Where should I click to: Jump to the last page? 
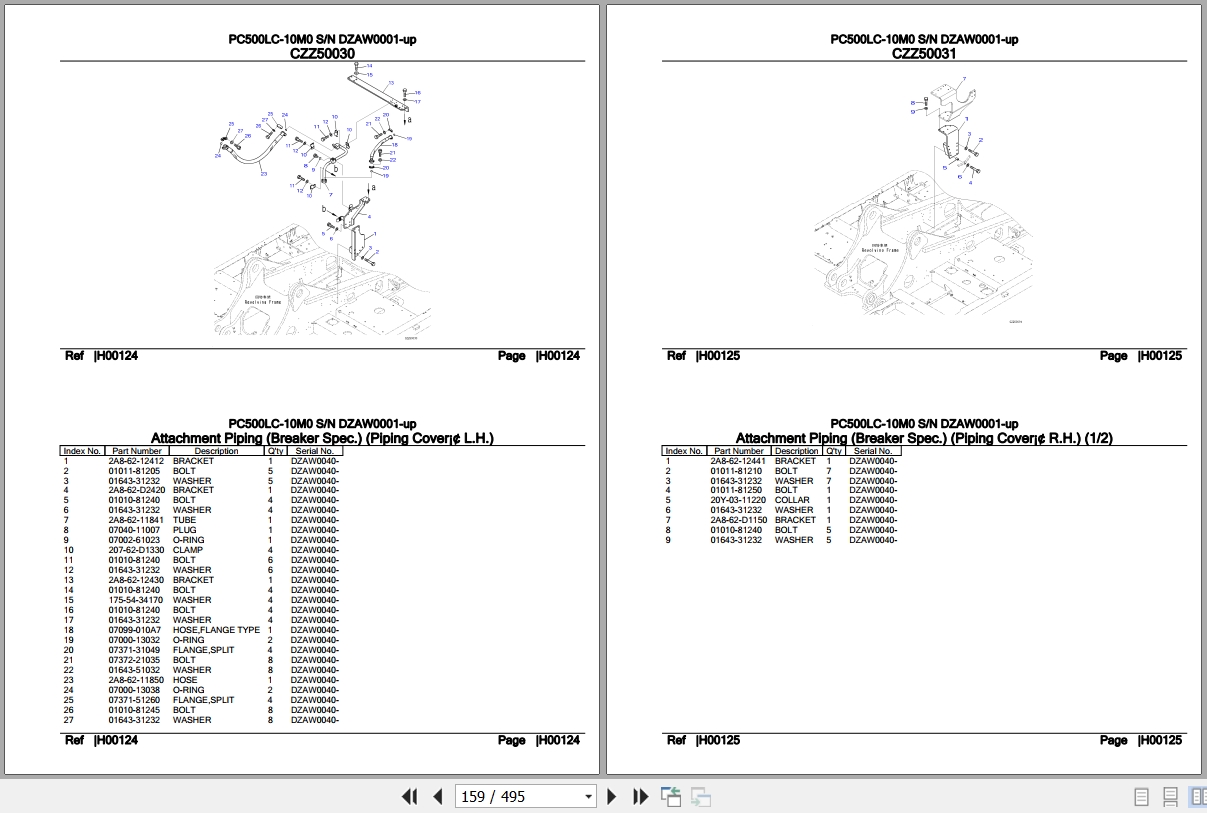point(641,797)
